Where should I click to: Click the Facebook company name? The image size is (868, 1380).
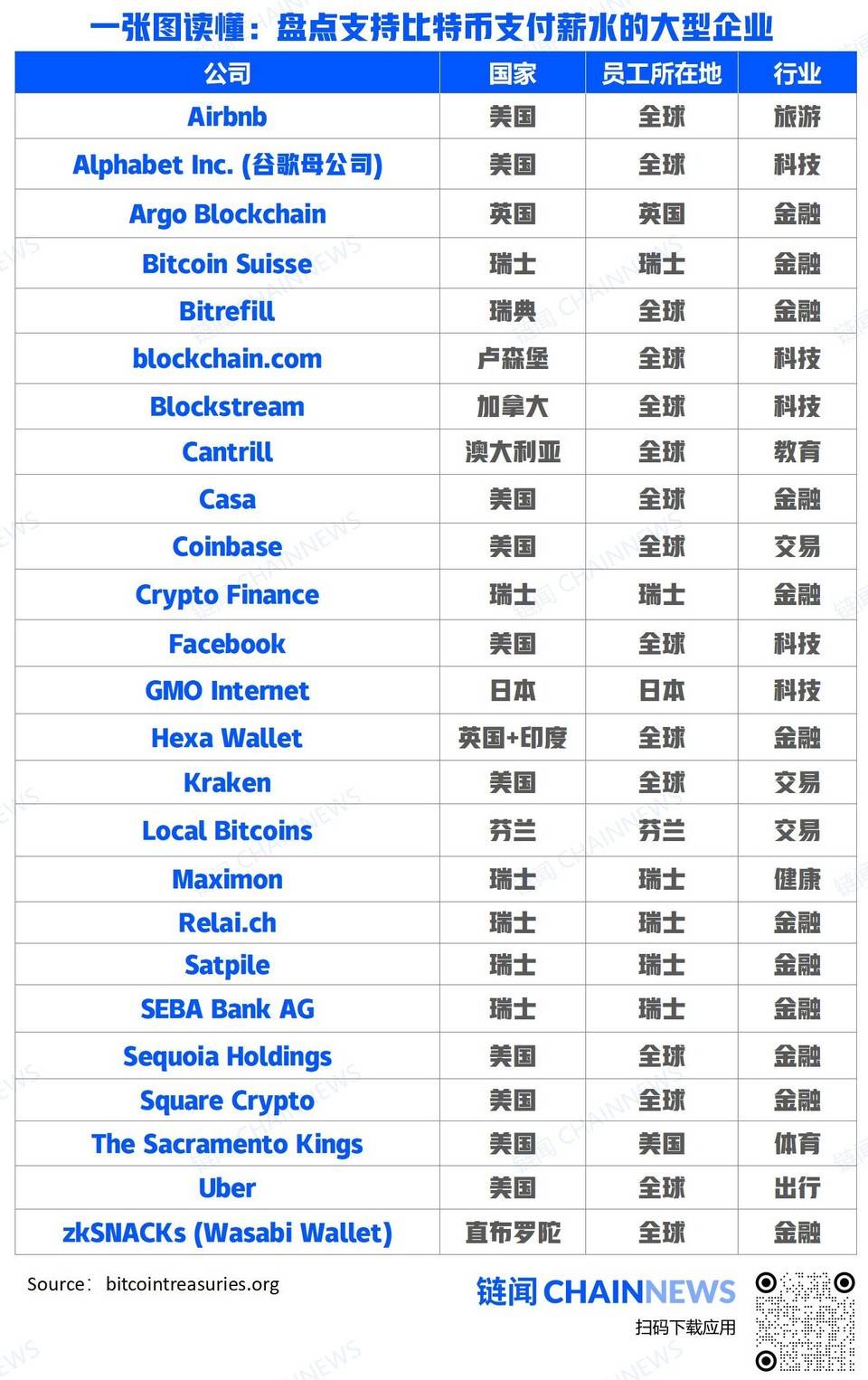227,644
